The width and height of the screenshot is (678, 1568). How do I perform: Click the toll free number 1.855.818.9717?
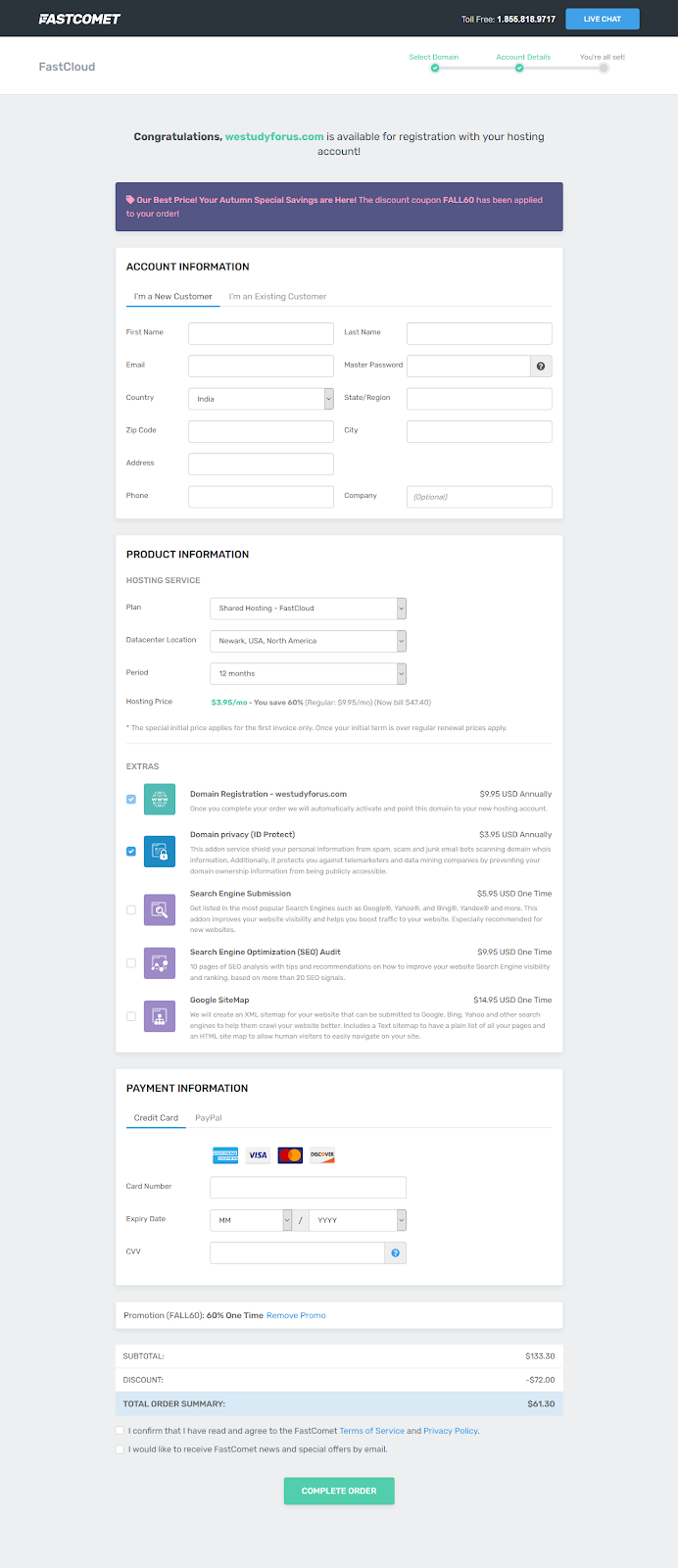pos(526,20)
